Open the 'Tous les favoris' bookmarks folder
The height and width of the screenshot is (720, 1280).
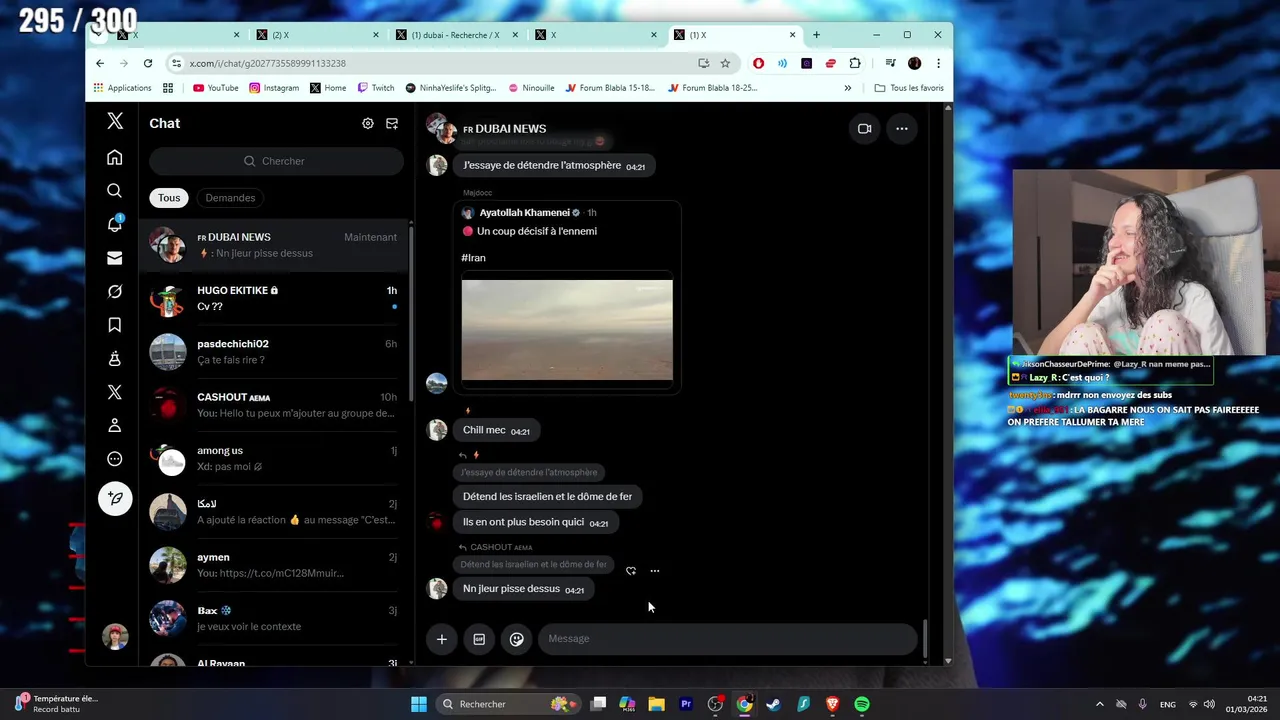click(x=909, y=88)
